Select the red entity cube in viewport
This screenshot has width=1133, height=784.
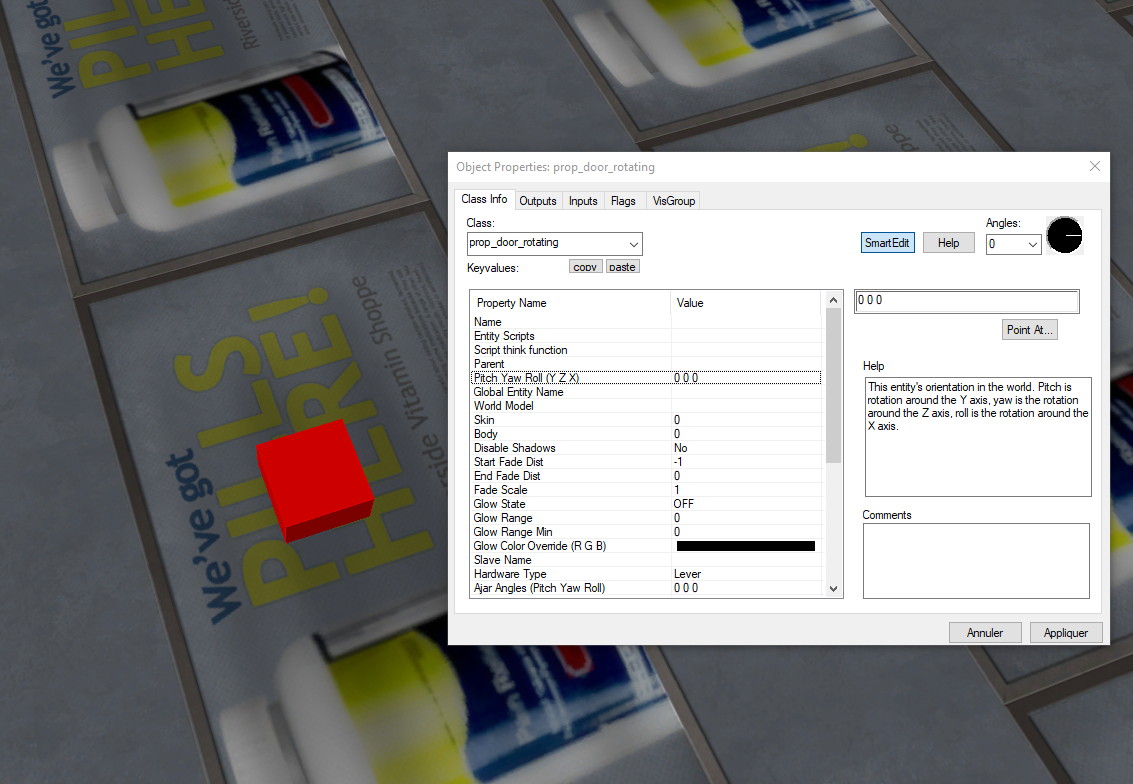[x=315, y=480]
